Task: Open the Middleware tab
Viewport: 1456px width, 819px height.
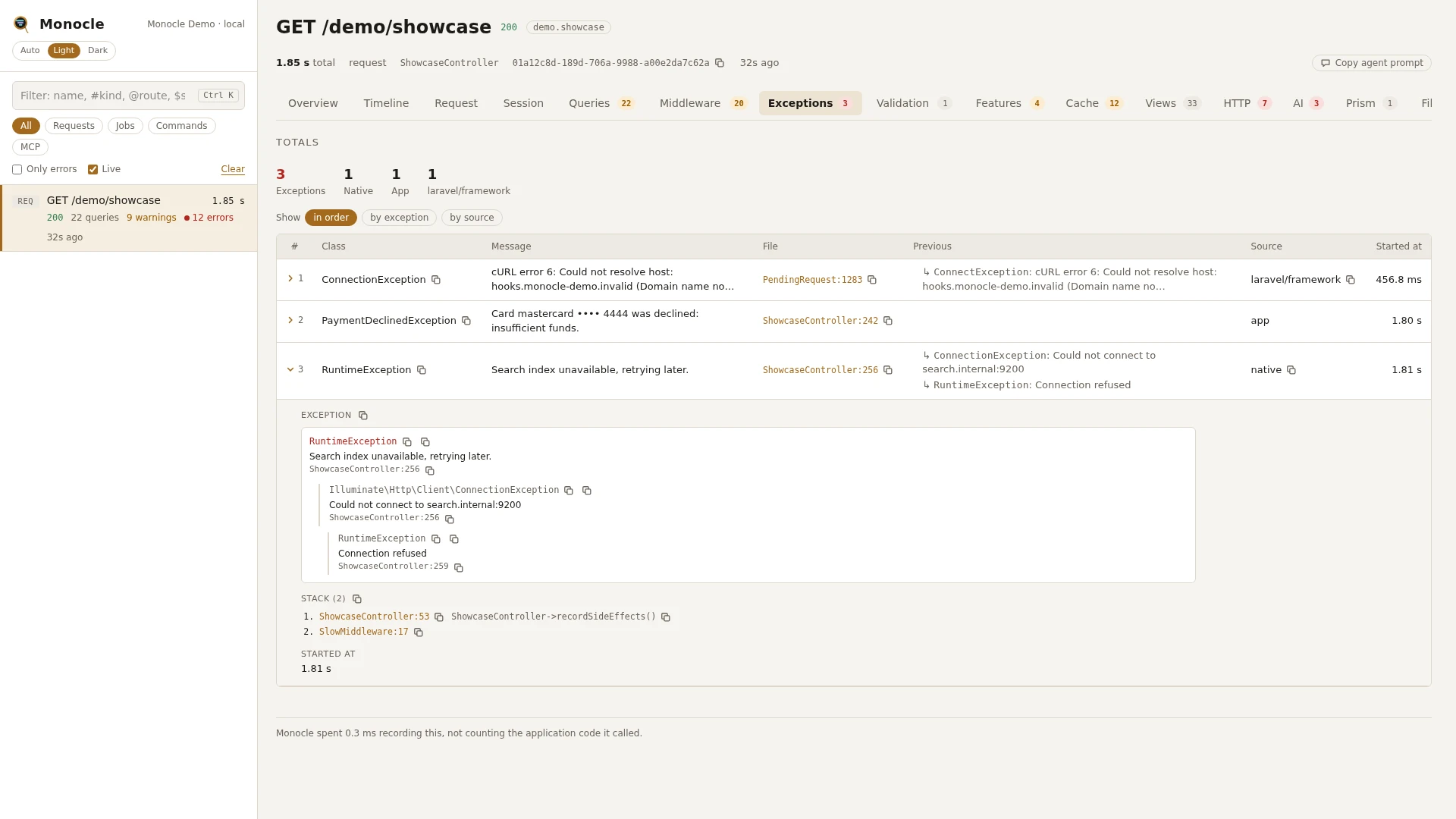Action: point(703,103)
